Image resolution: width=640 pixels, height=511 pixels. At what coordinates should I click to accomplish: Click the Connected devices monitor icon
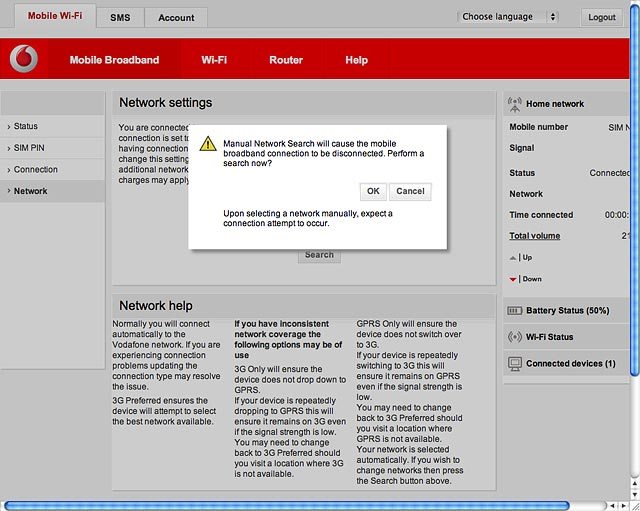point(515,363)
